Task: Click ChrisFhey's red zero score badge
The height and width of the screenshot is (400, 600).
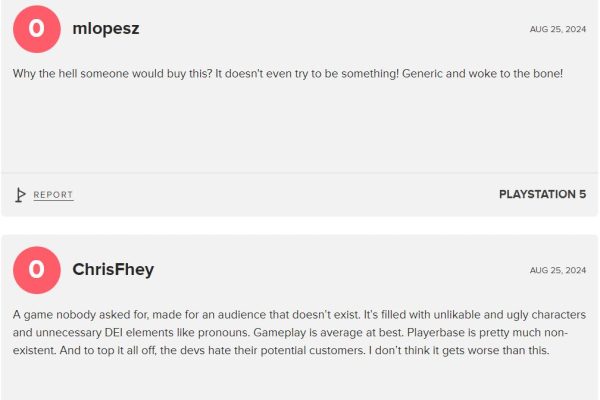Action: click(x=37, y=270)
